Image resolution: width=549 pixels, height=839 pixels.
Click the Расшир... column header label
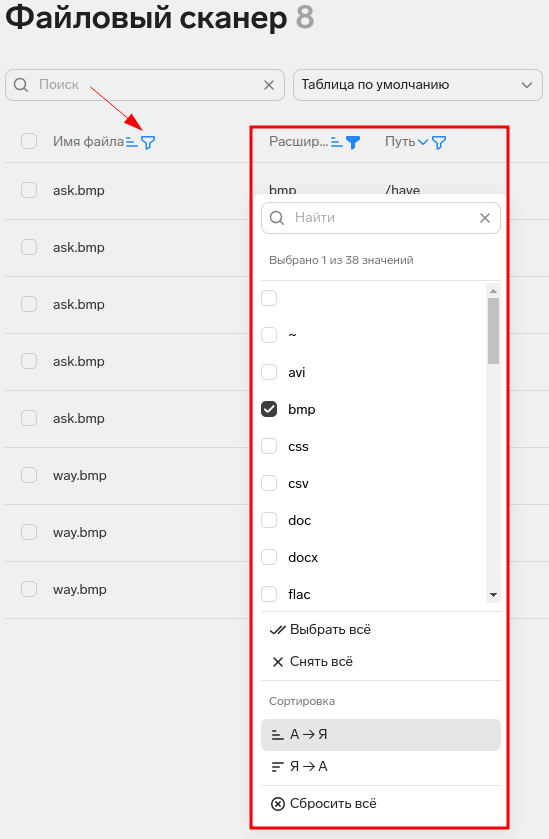[x=298, y=142]
